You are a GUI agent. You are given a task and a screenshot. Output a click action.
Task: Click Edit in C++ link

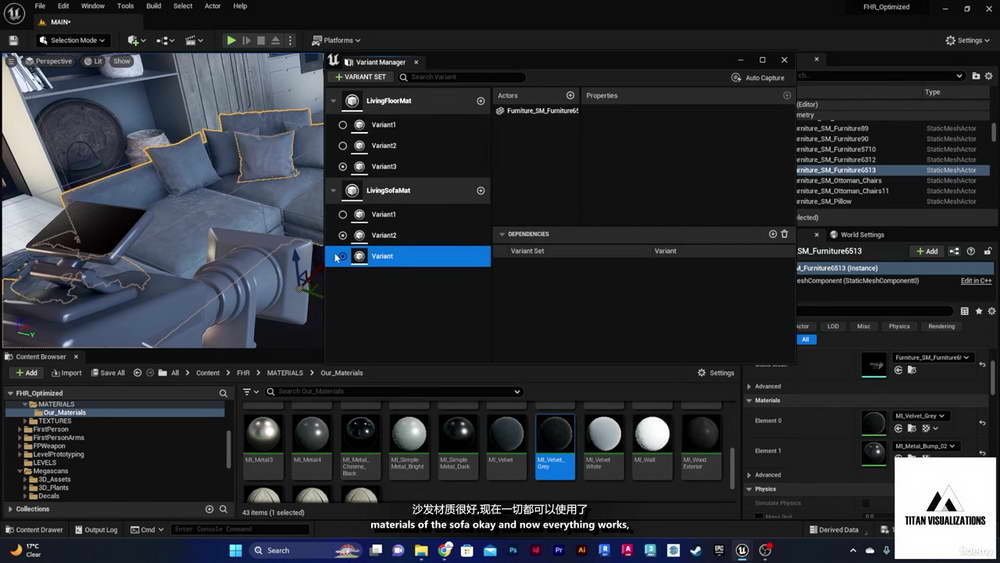(x=976, y=281)
